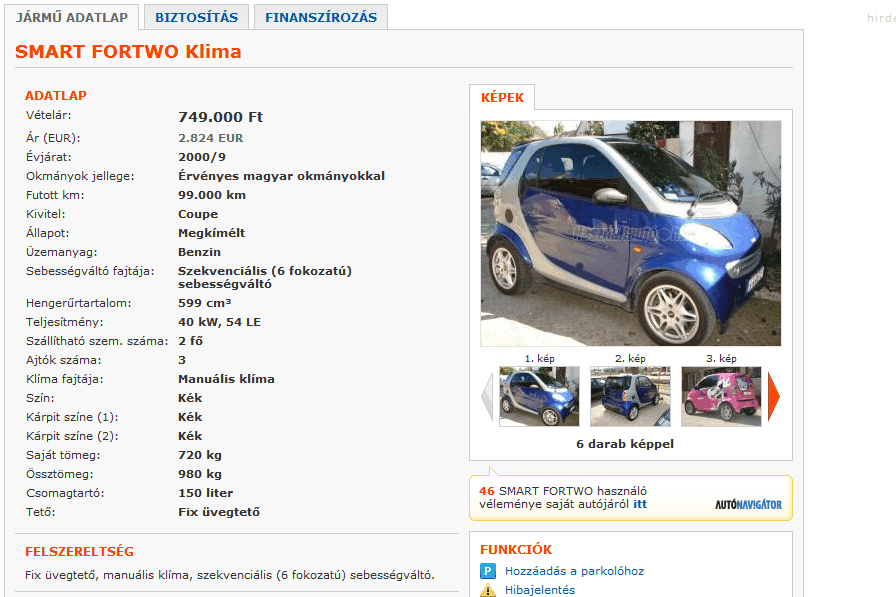The width and height of the screenshot is (896, 597).
Task: Switch to the BIZTOSÍTÁS tab
Action: (x=197, y=17)
